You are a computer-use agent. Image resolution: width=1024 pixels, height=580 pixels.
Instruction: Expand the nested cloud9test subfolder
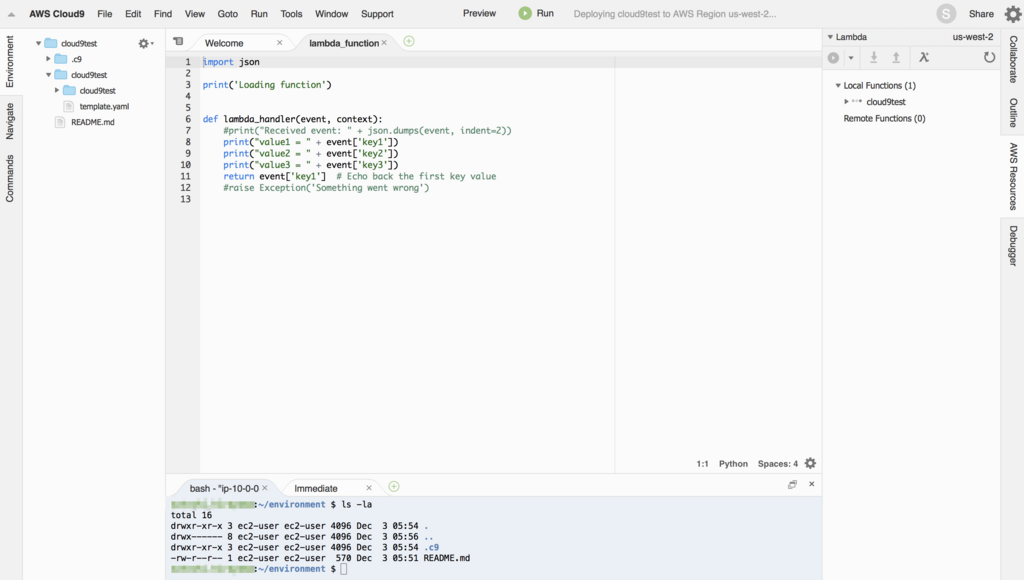57,90
